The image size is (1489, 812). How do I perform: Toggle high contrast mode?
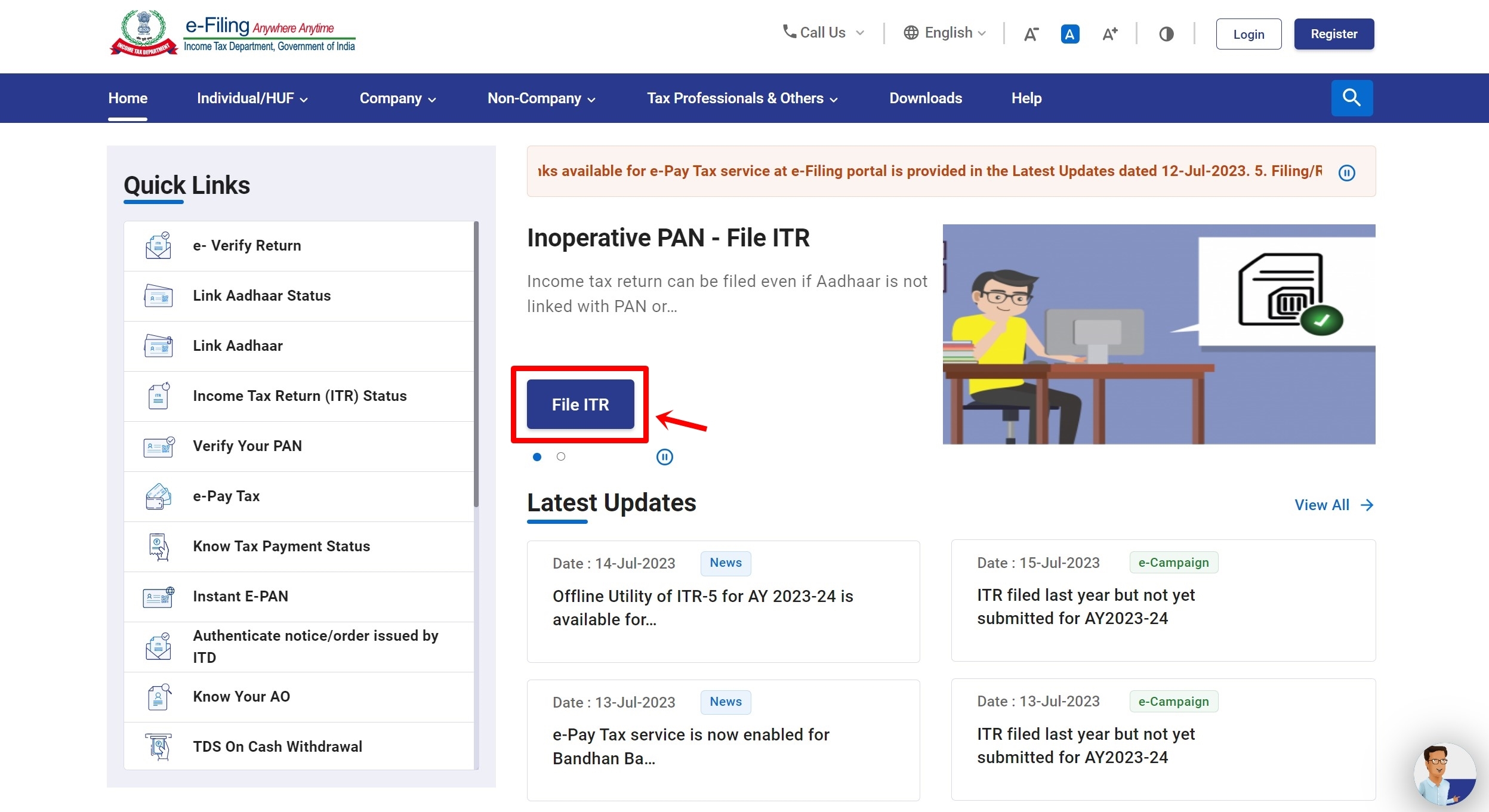click(x=1166, y=34)
